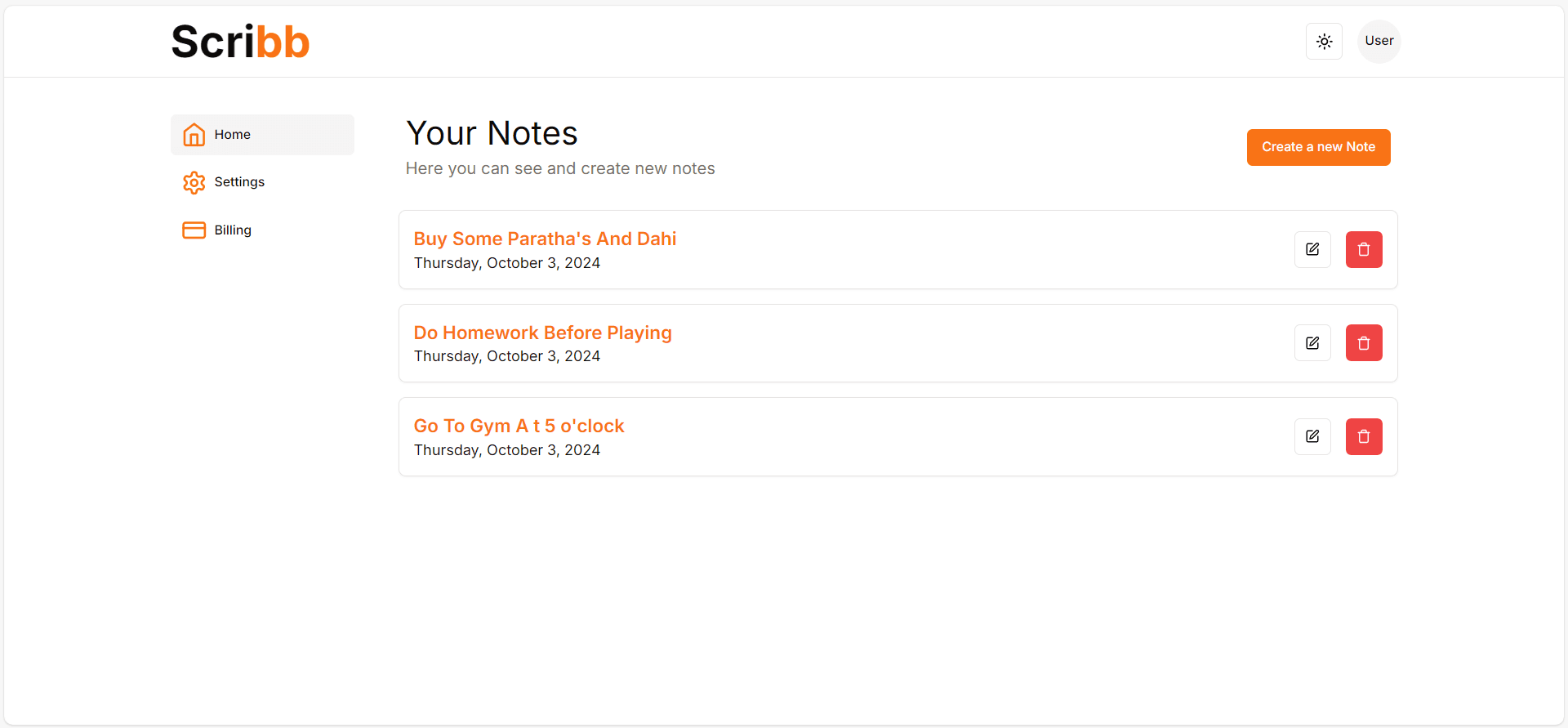Toggle the light/dark theme sun icon

[1324, 41]
